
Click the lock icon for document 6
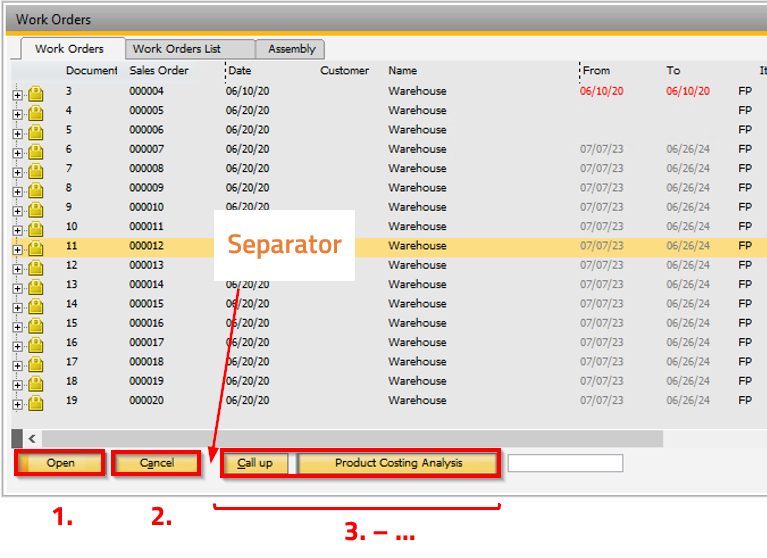point(36,152)
